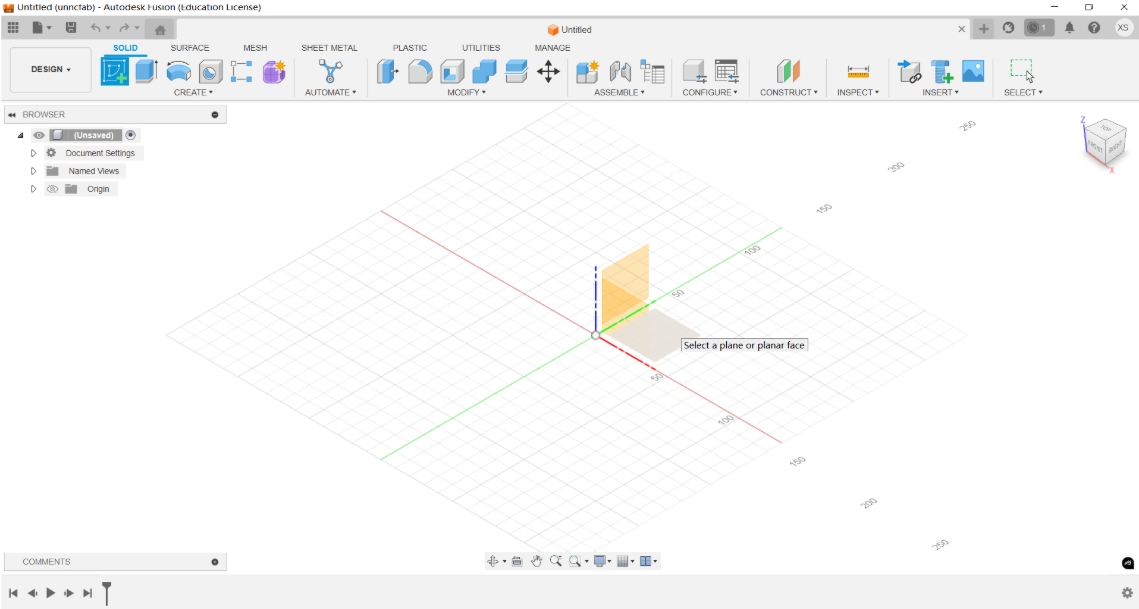Viewport: 1139px width, 609px height.
Task: Choose the Fillet tool
Action: click(x=420, y=71)
